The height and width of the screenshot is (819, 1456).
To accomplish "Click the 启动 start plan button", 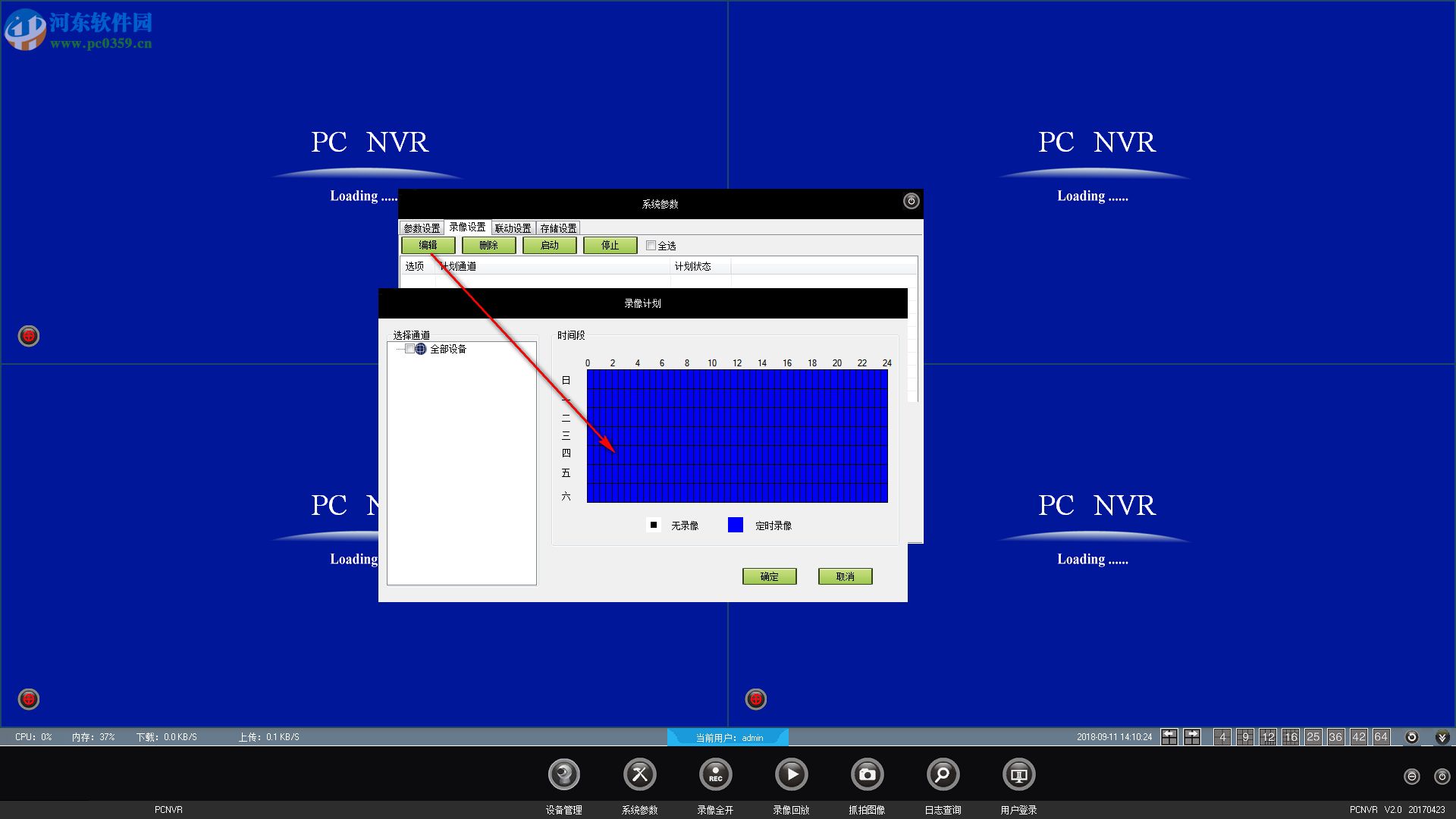I will (549, 246).
